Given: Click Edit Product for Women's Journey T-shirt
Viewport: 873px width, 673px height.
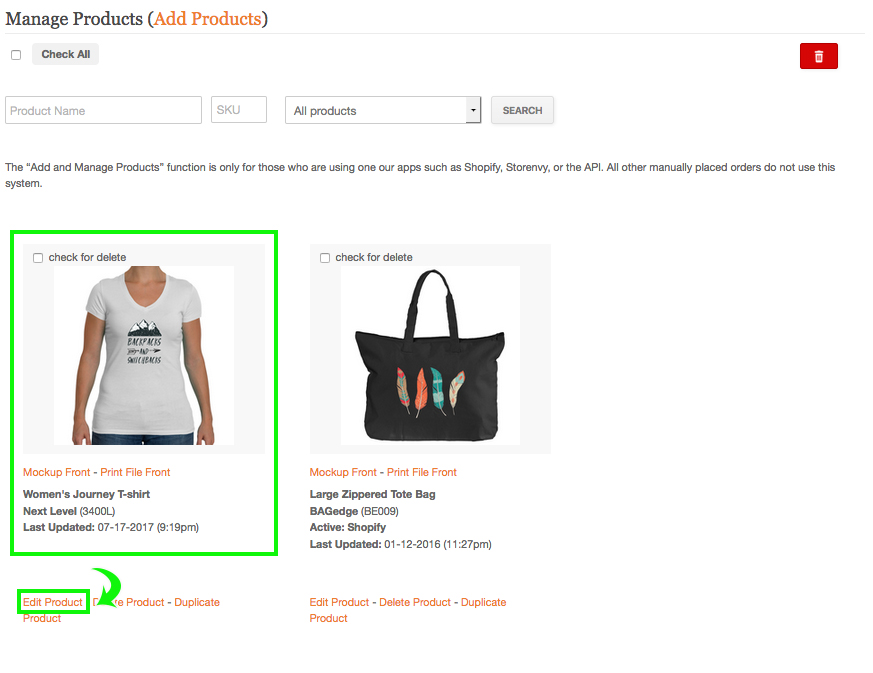Looking at the screenshot, I should (52, 602).
